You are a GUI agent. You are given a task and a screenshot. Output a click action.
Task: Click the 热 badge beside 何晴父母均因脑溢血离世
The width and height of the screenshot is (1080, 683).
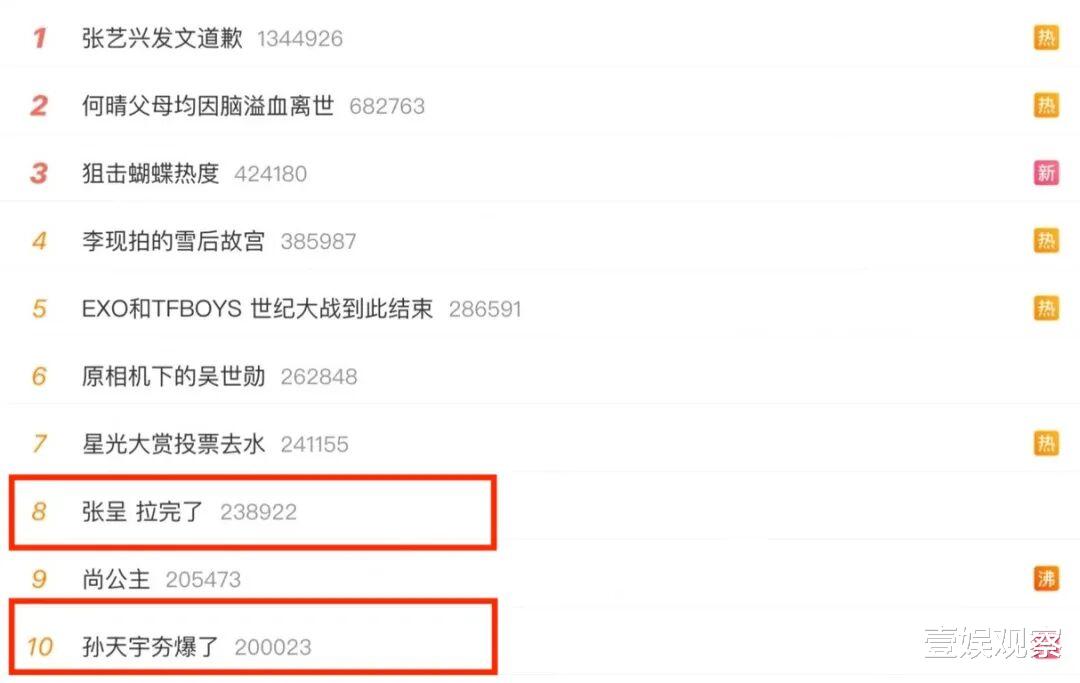tap(1046, 105)
